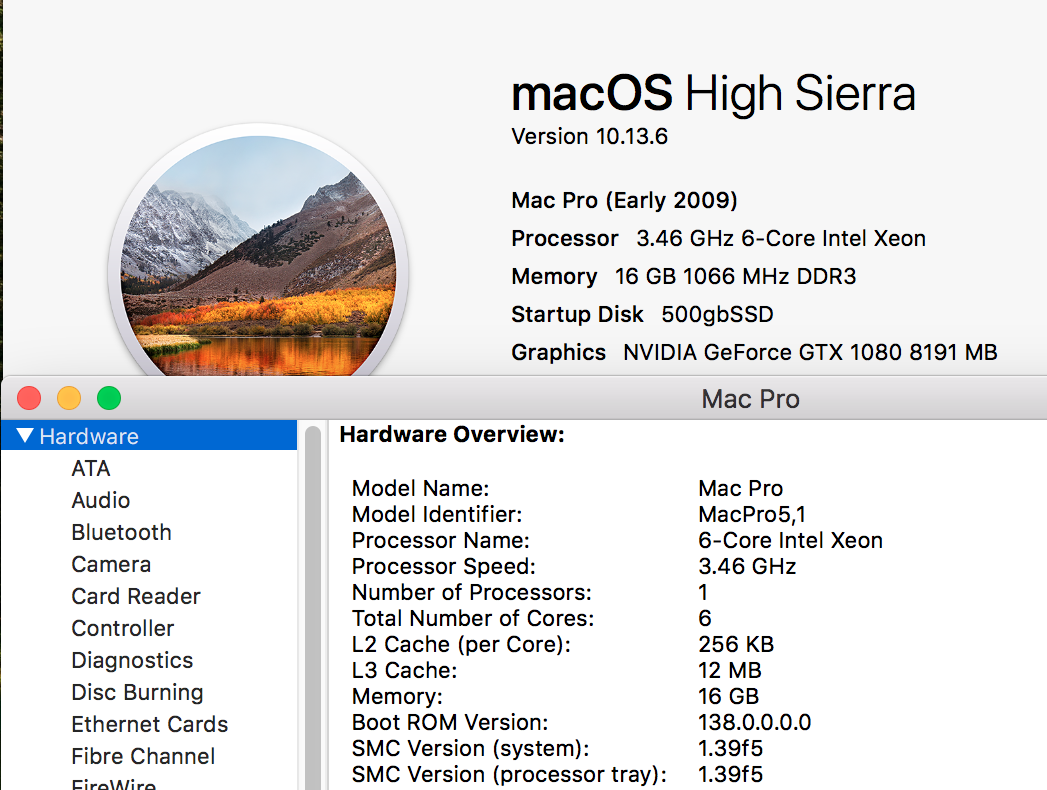This screenshot has width=1047, height=790.
Task: Click '3.46 GHz 6-Core Intel Xeon' processor value
Action: 781,238
